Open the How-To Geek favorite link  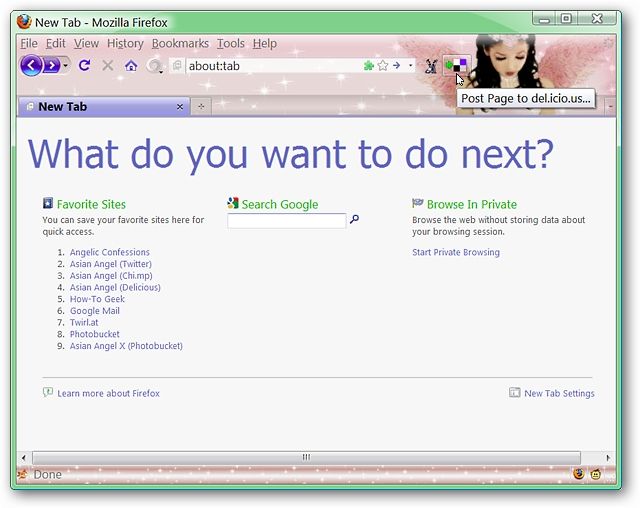pos(97,299)
